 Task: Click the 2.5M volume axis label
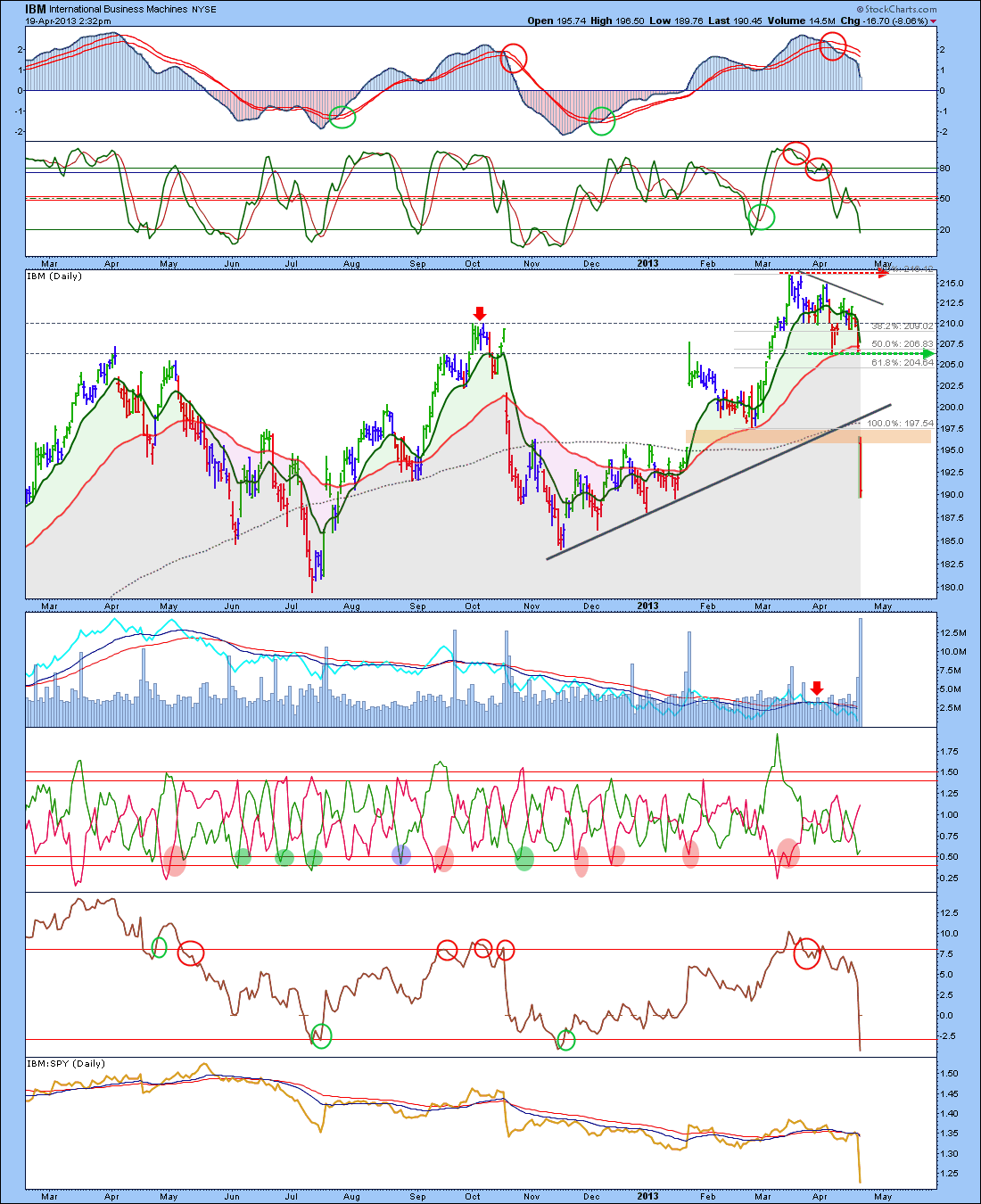(950, 708)
